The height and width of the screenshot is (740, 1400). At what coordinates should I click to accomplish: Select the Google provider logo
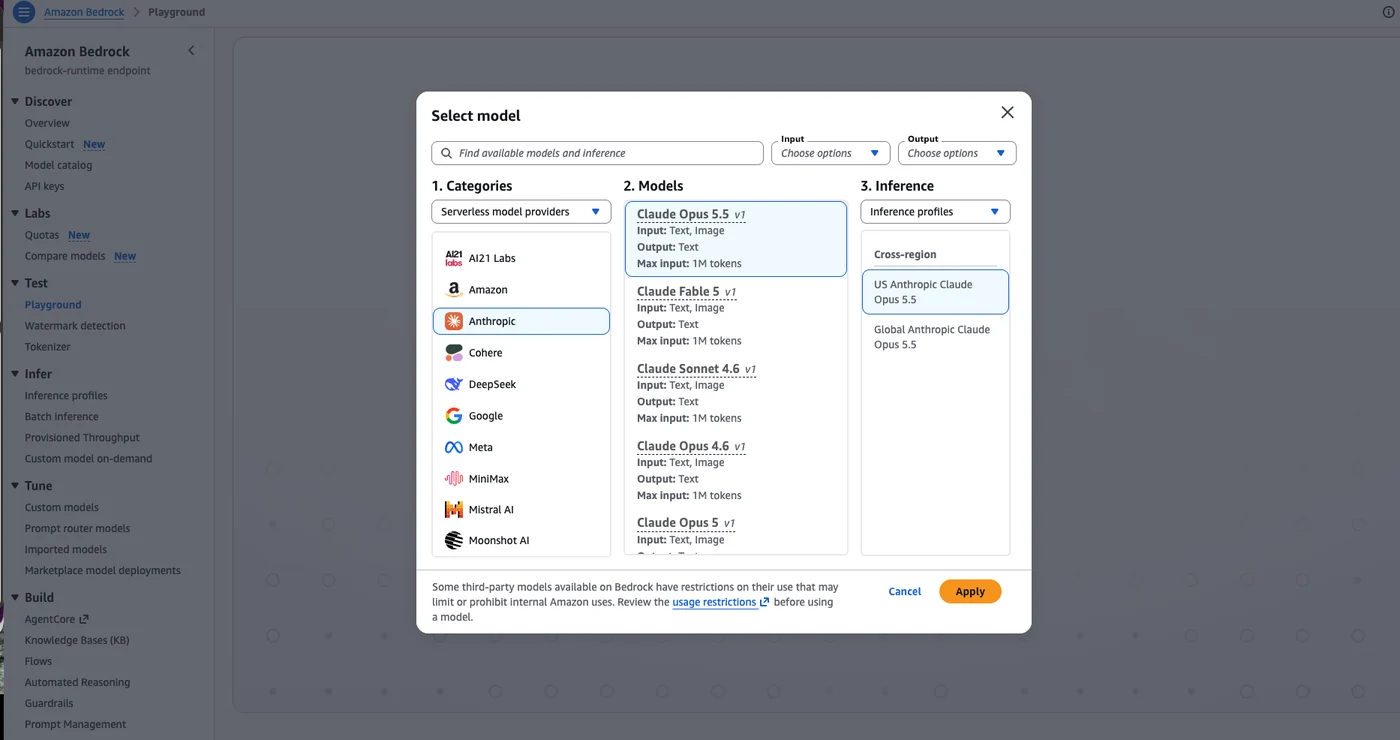(x=454, y=416)
